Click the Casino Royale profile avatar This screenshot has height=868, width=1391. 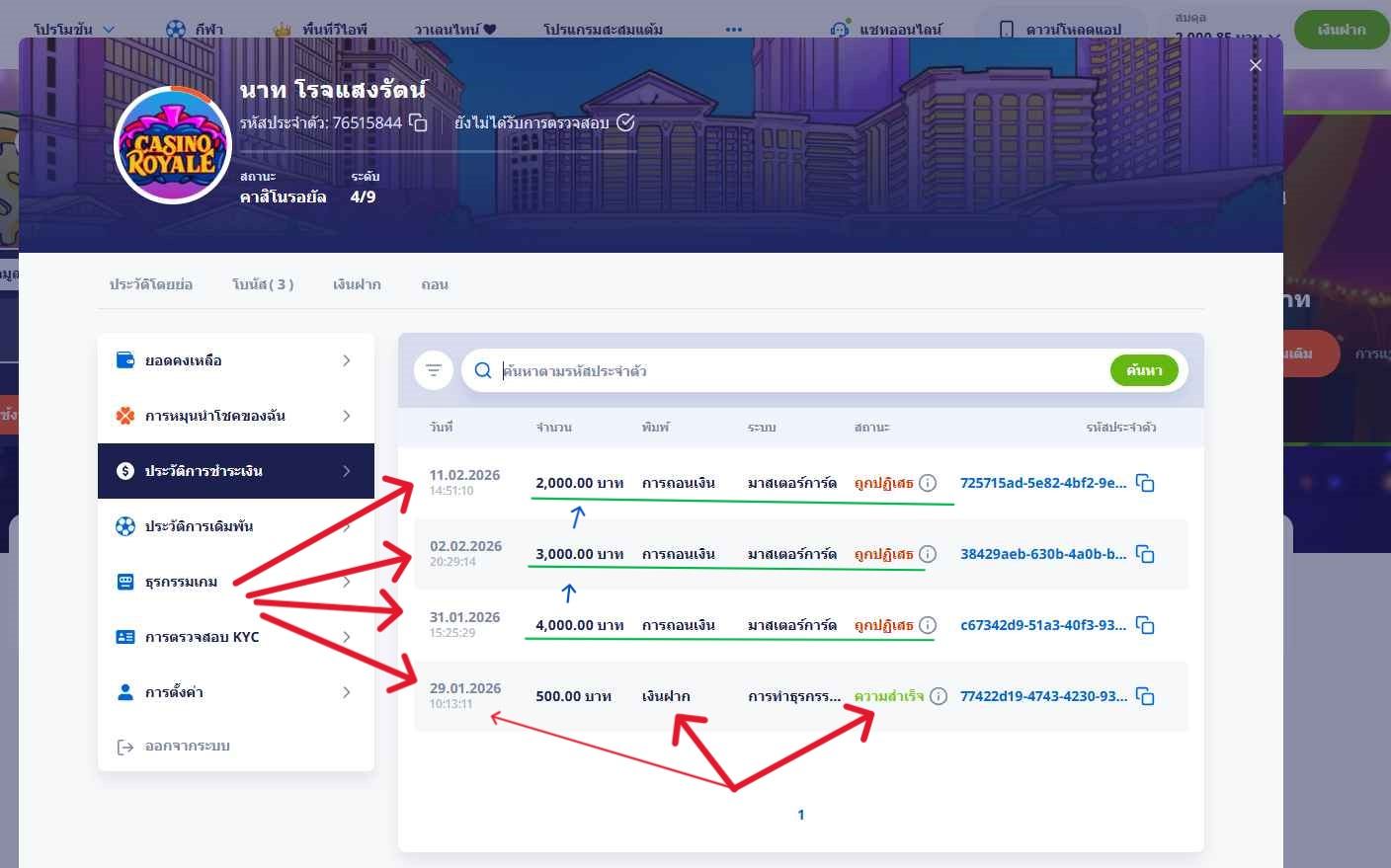pos(173,146)
